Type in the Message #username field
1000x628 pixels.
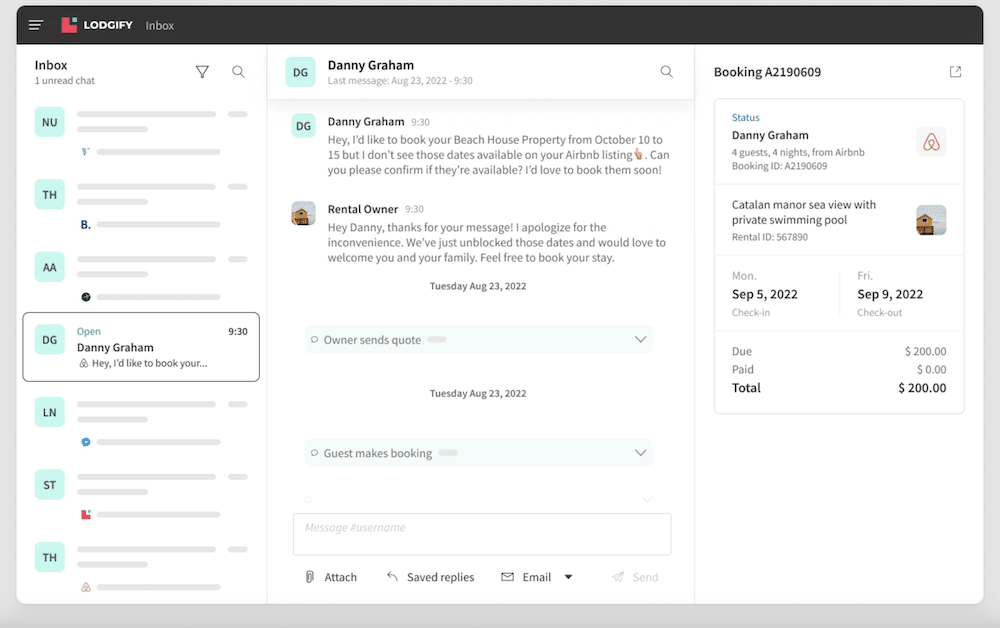click(482, 534)
